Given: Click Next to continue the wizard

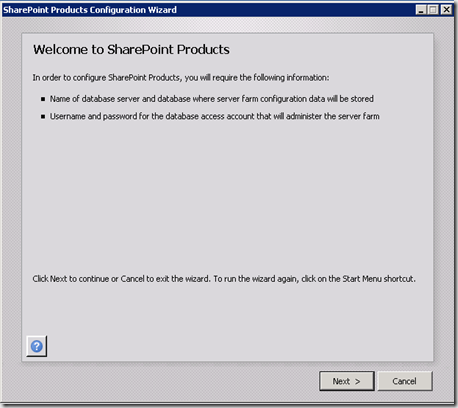Looking at the screenshot, I should point(347,381).
